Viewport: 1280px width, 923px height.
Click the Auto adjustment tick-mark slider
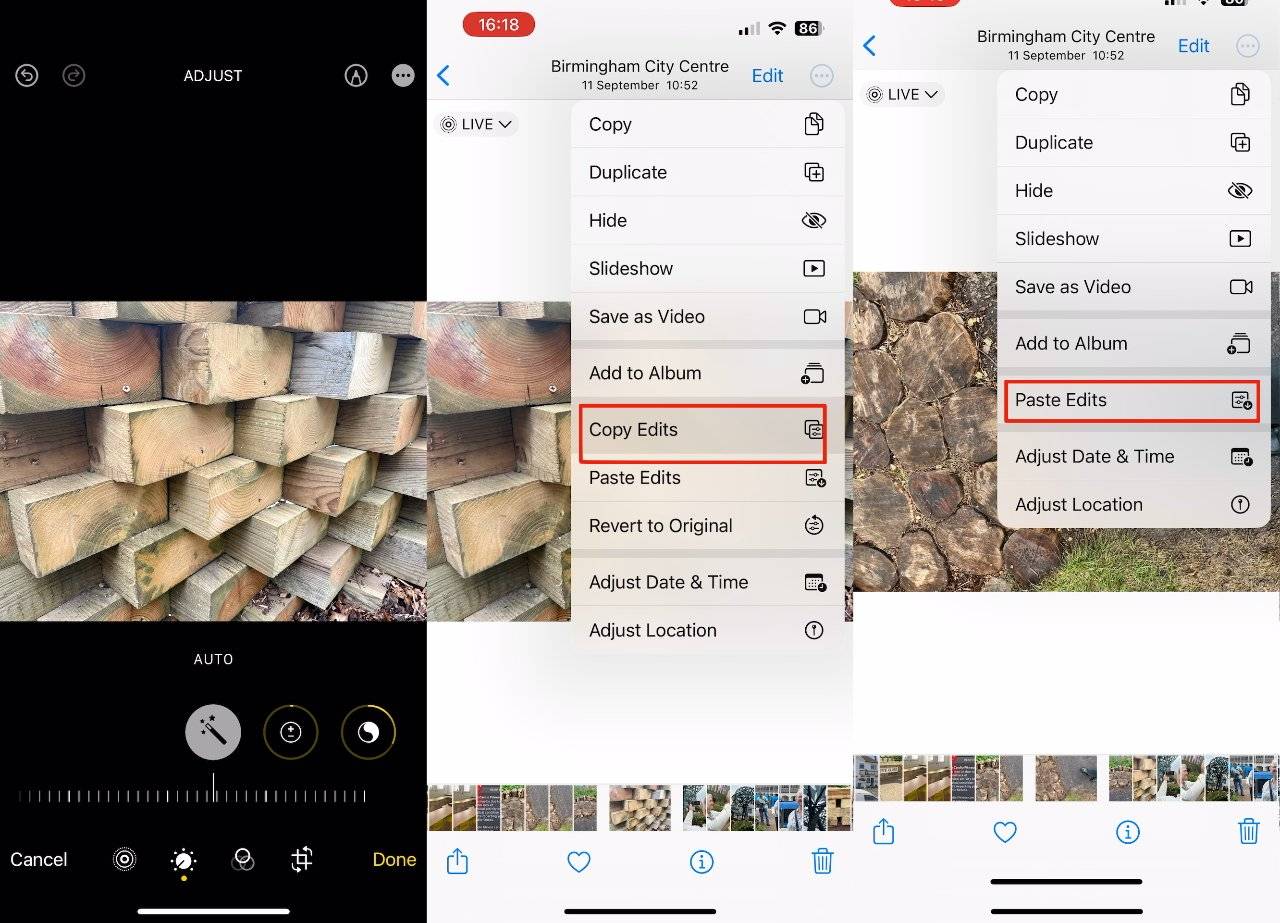click(x=192, y=795)
